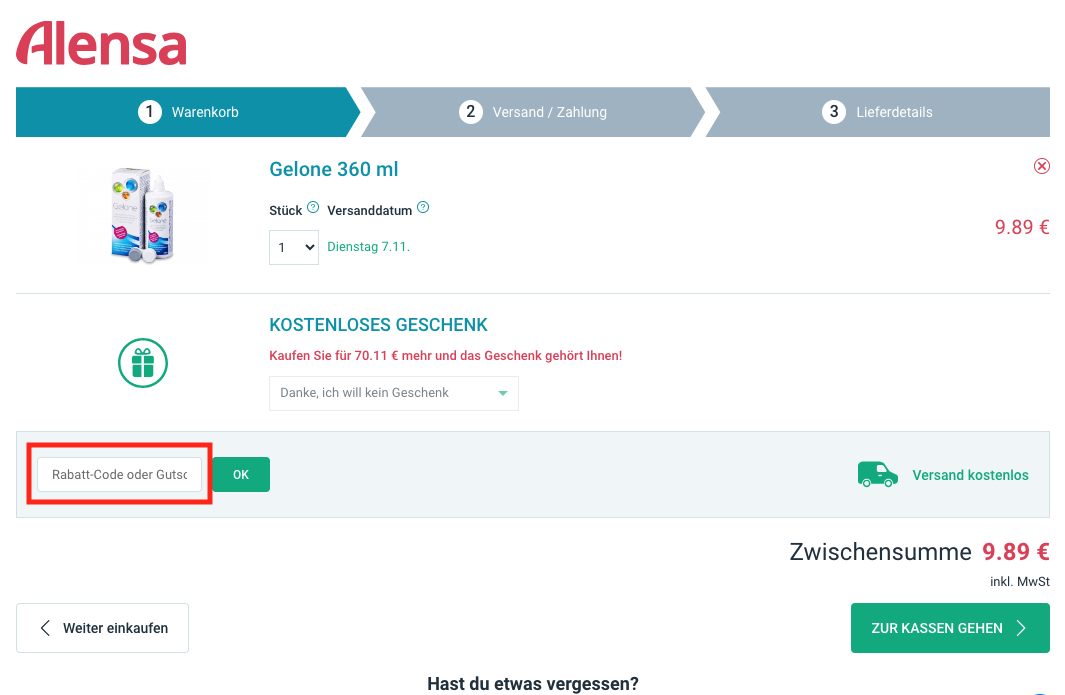Click the Weiter einkaufen button

(103, 628)
